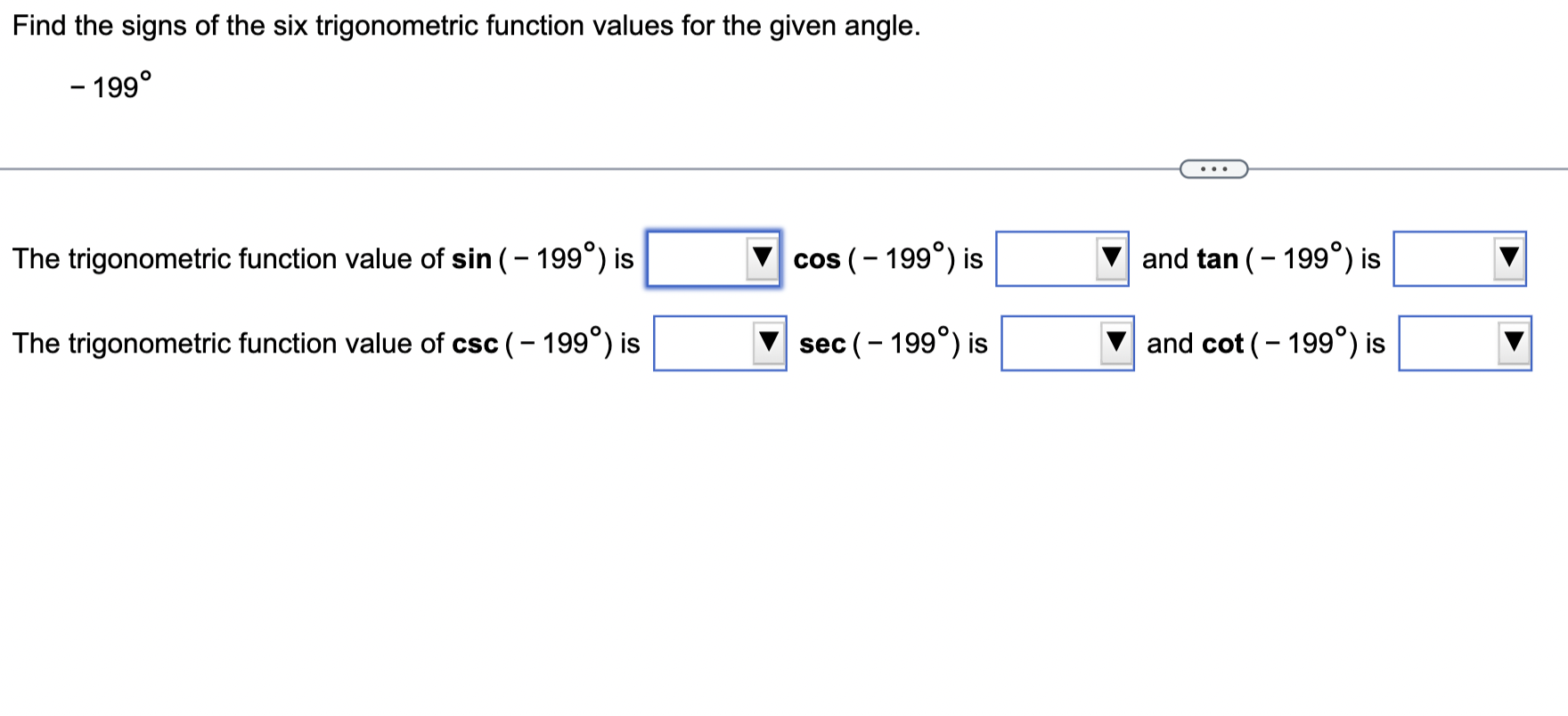Click the question text about trigonometric functions
Screen dimensions: 1568x716
(x=463, y=25)
